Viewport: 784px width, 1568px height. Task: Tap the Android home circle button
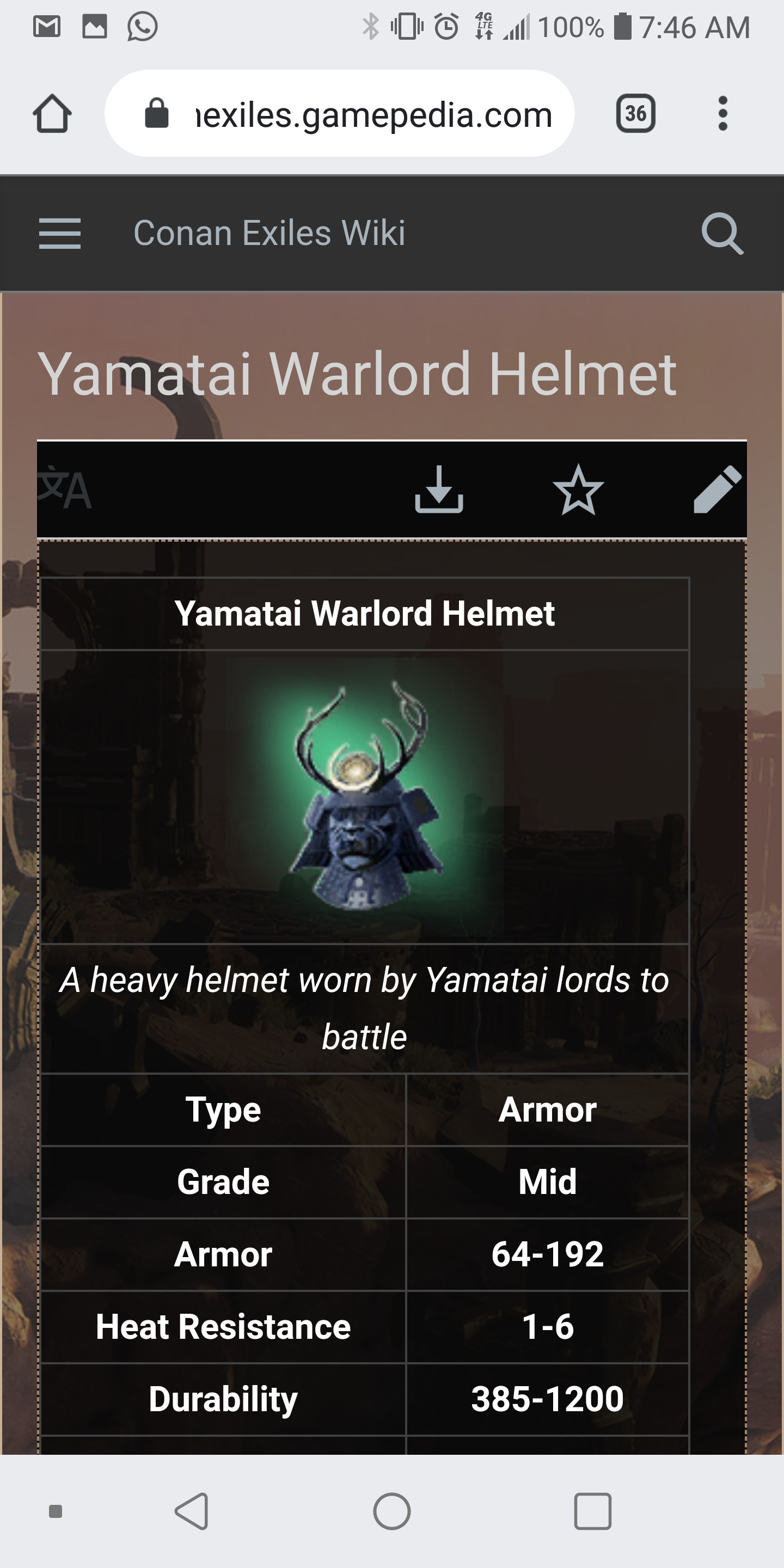pos(392,1511)
